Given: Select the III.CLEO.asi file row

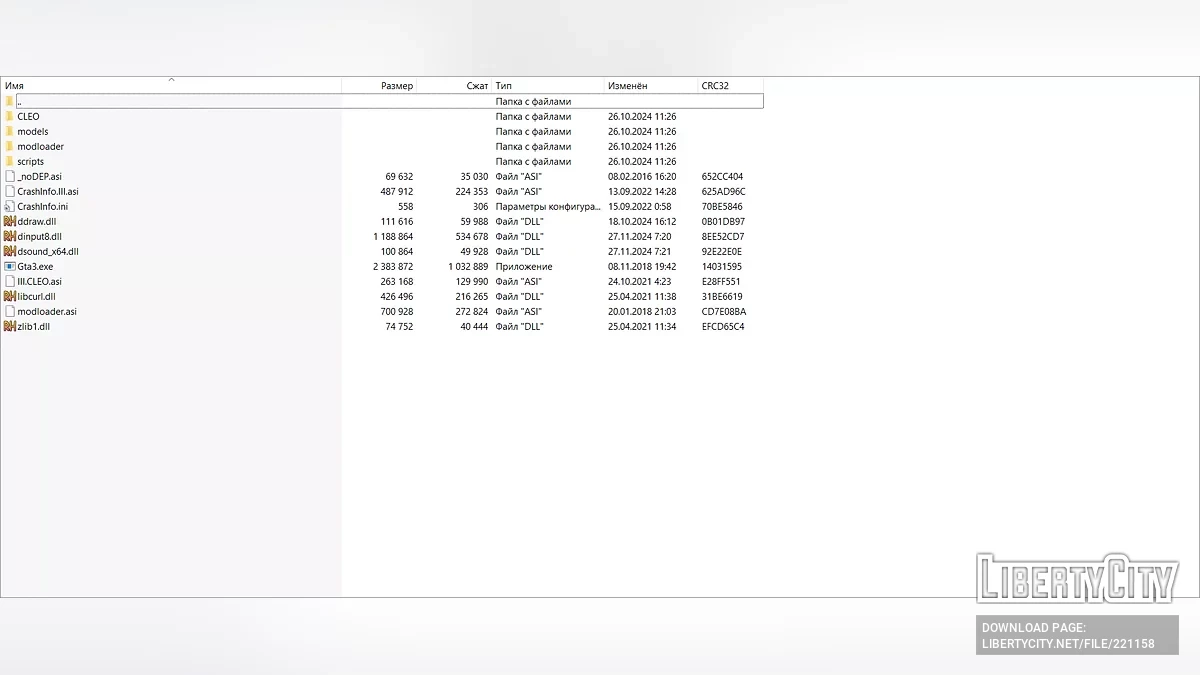Looking at the screenshot, I should pos(39,282).
